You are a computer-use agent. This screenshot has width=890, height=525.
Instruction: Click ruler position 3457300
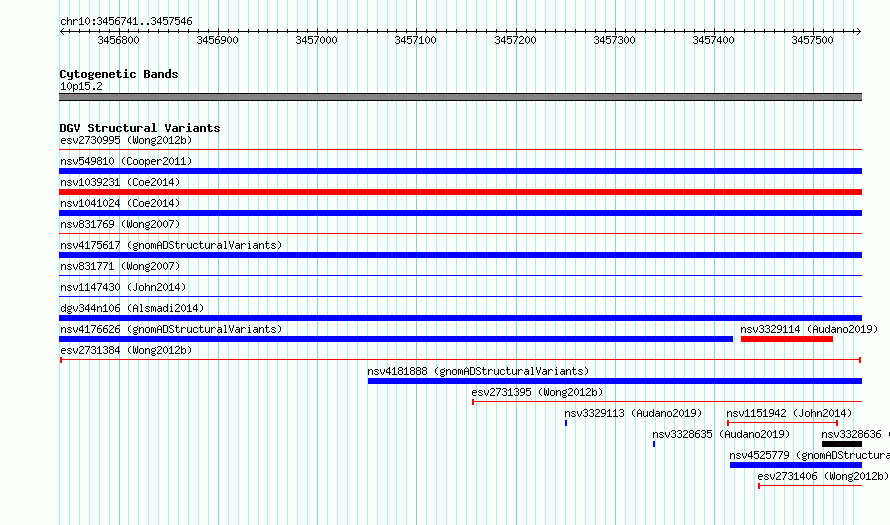(614, 40)
